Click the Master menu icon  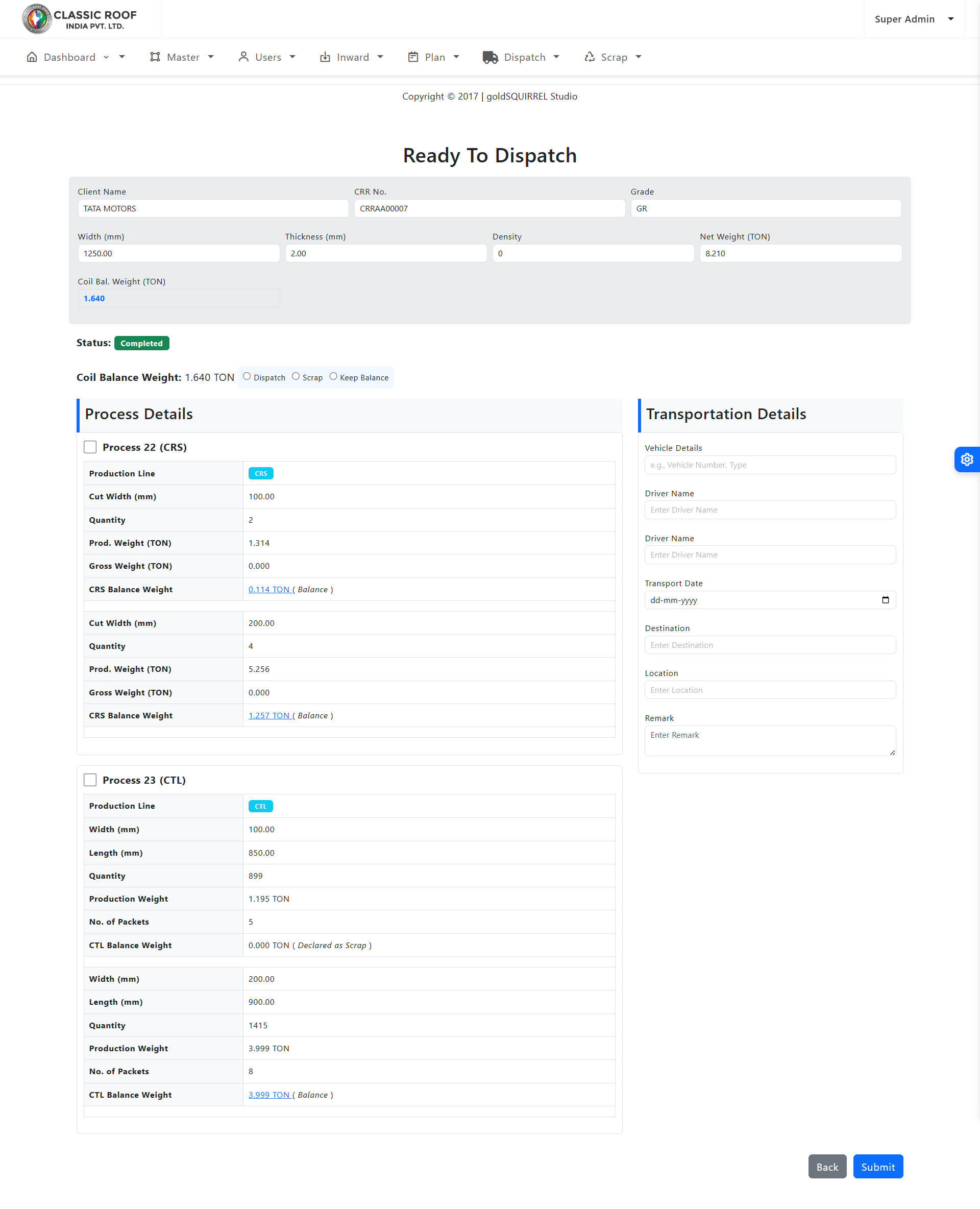coord(155,57)
